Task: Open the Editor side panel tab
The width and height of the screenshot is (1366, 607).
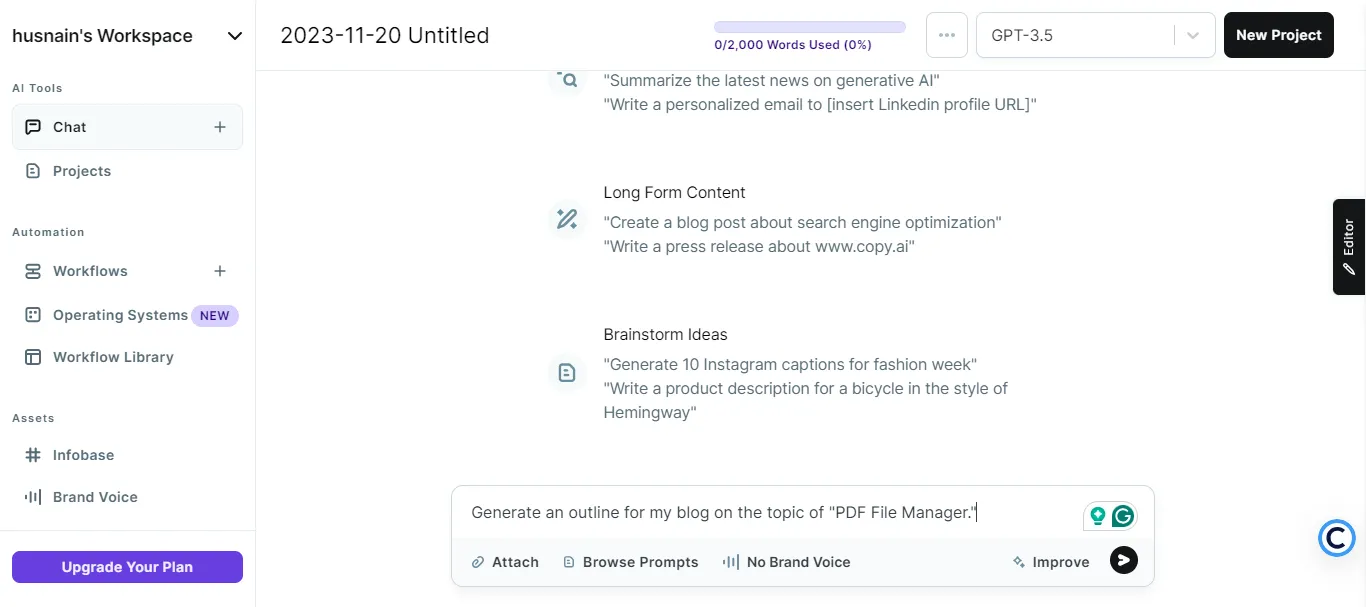Action: tap(1349, 246)
